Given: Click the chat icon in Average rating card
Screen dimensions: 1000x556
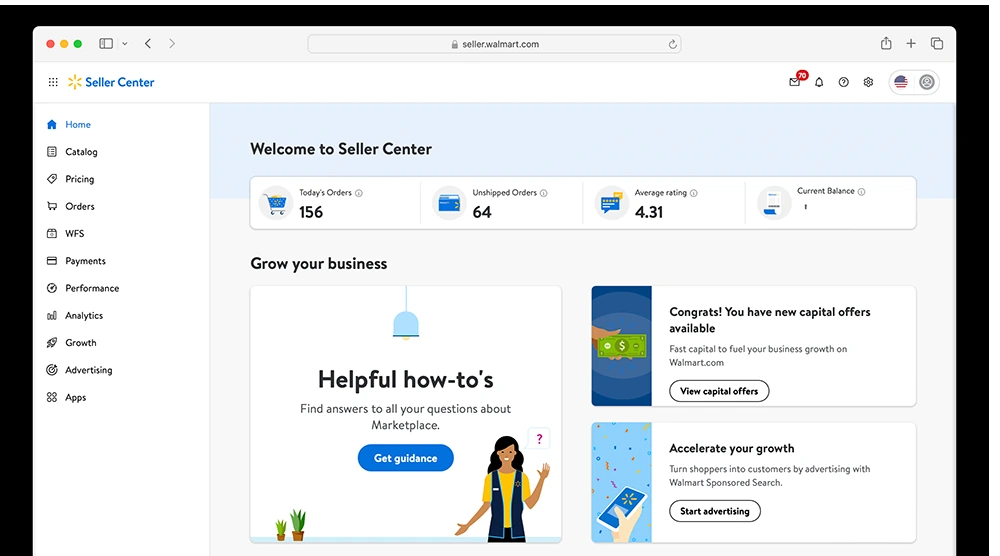Looking at the screenshot, I should (x=611, y=203).
